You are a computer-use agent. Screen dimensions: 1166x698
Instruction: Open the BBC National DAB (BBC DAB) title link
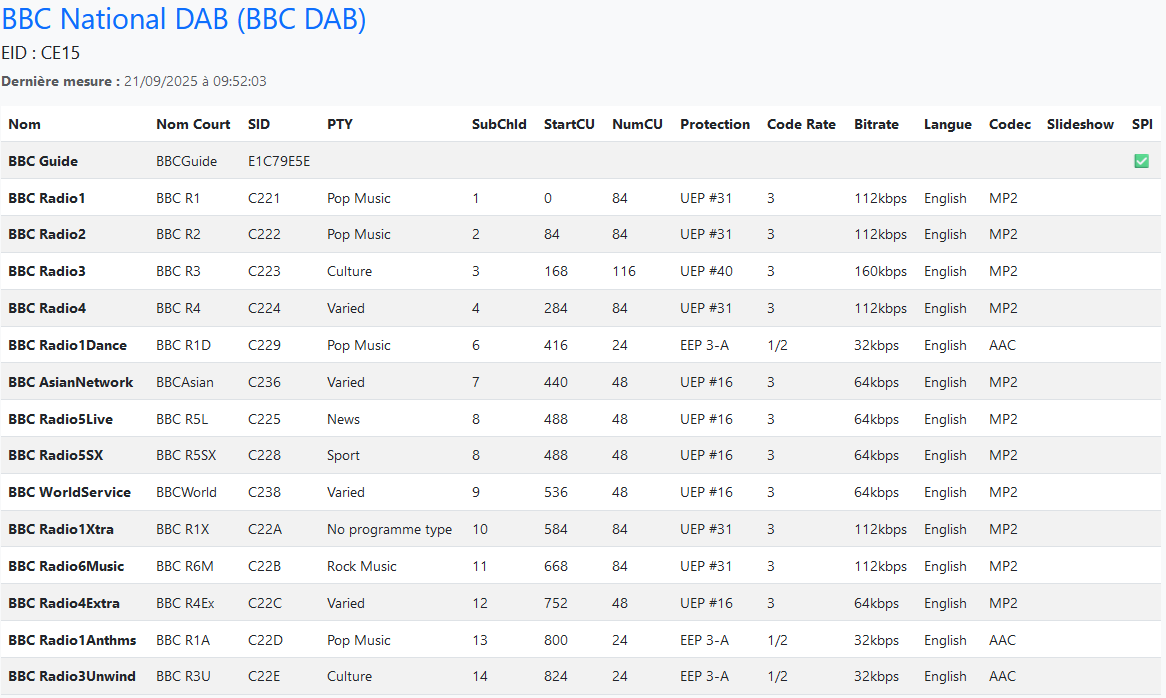184,19
